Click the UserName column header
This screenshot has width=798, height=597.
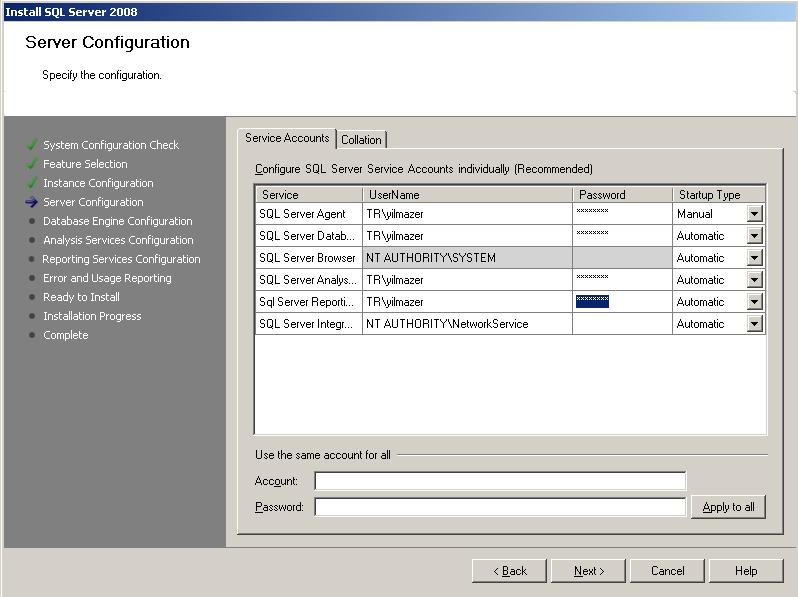[x=467, y=195]
